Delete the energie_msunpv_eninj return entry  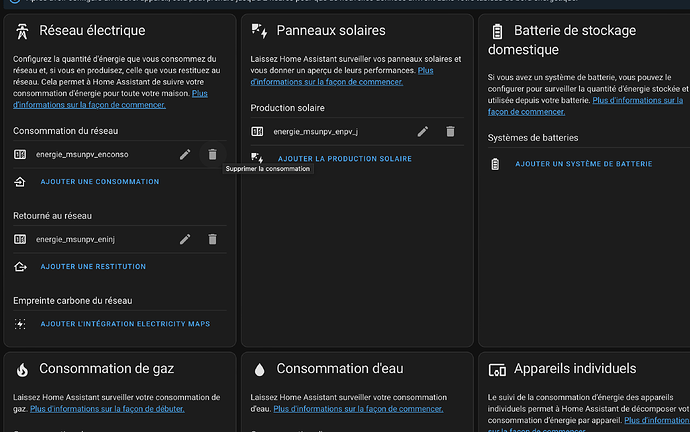(212, 239)
